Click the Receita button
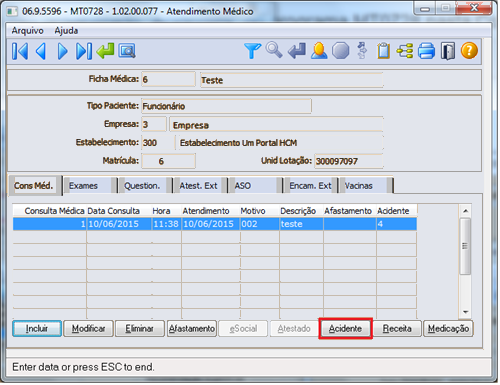Screen dimensions: 500x385 point(397,329)
